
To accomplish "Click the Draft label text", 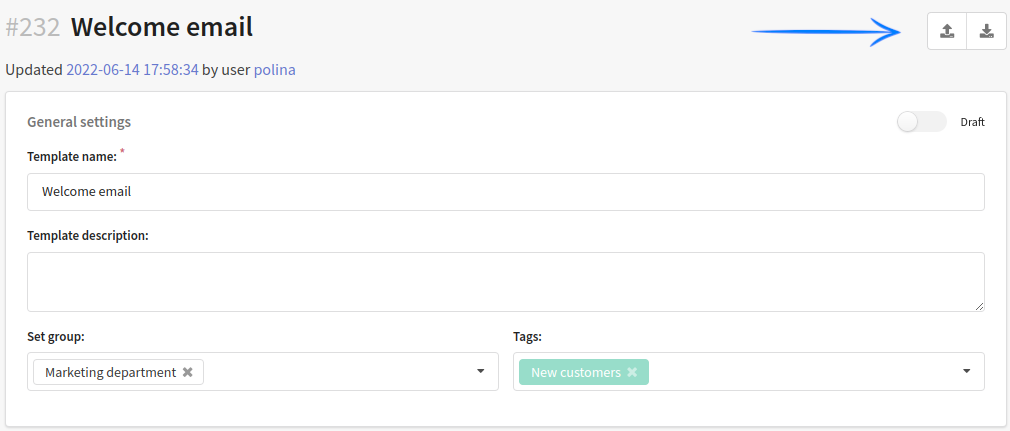I will (973, 122).
